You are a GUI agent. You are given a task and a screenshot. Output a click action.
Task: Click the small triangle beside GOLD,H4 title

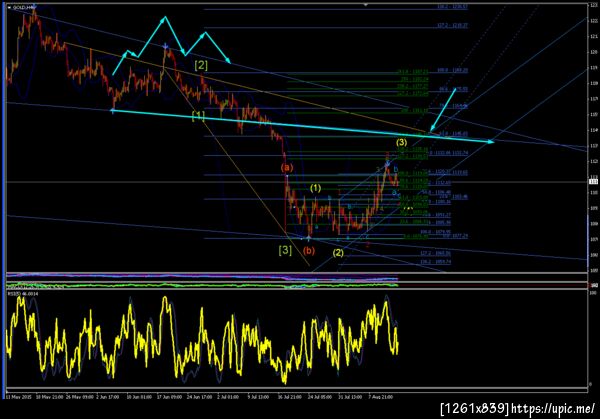pyautogui.click(x=9, y=7)
